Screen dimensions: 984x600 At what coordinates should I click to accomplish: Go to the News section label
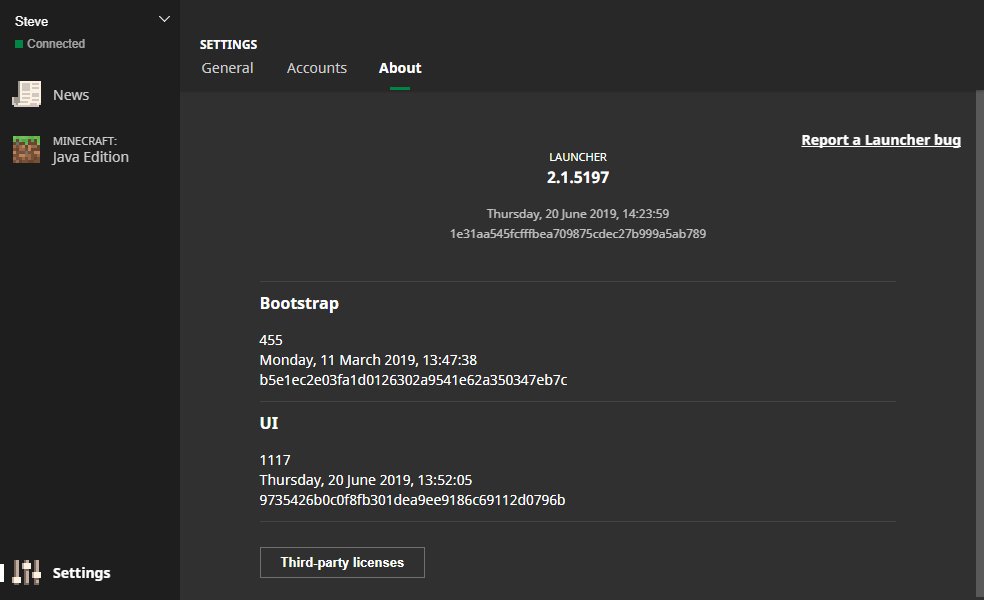click(x=71, y=95)
